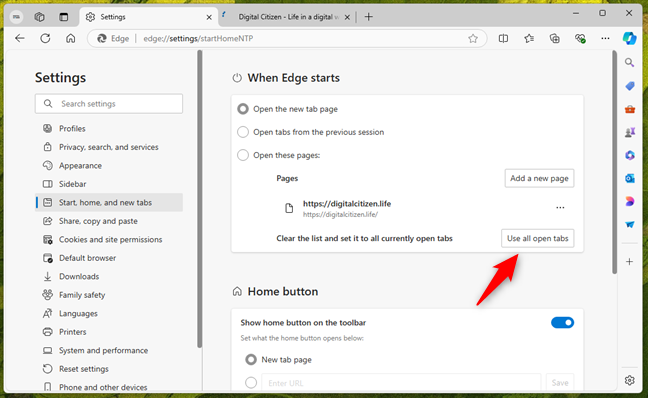
Task: Click the Save button for home URL
Action: click(x=560, y=383)
